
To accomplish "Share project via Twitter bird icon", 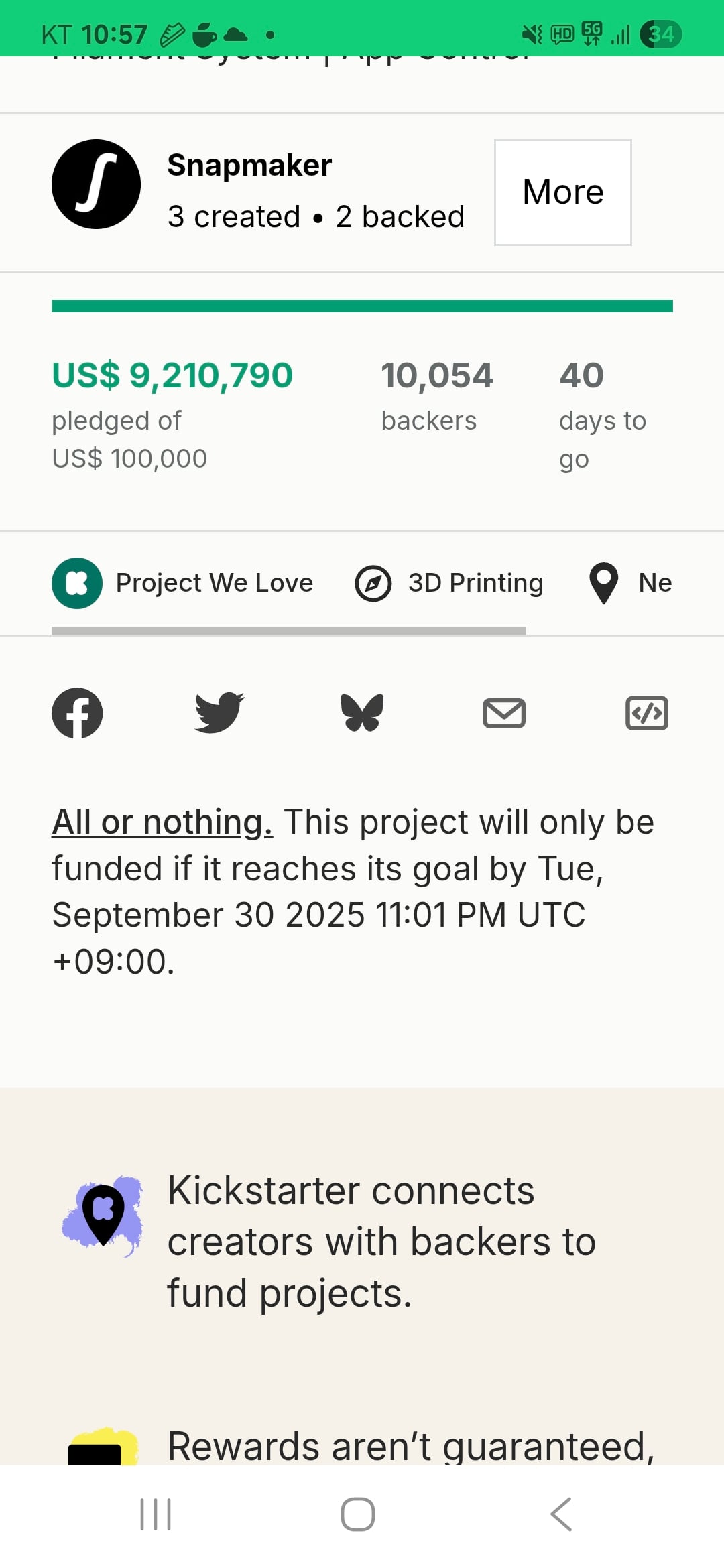I will point(219,713).
